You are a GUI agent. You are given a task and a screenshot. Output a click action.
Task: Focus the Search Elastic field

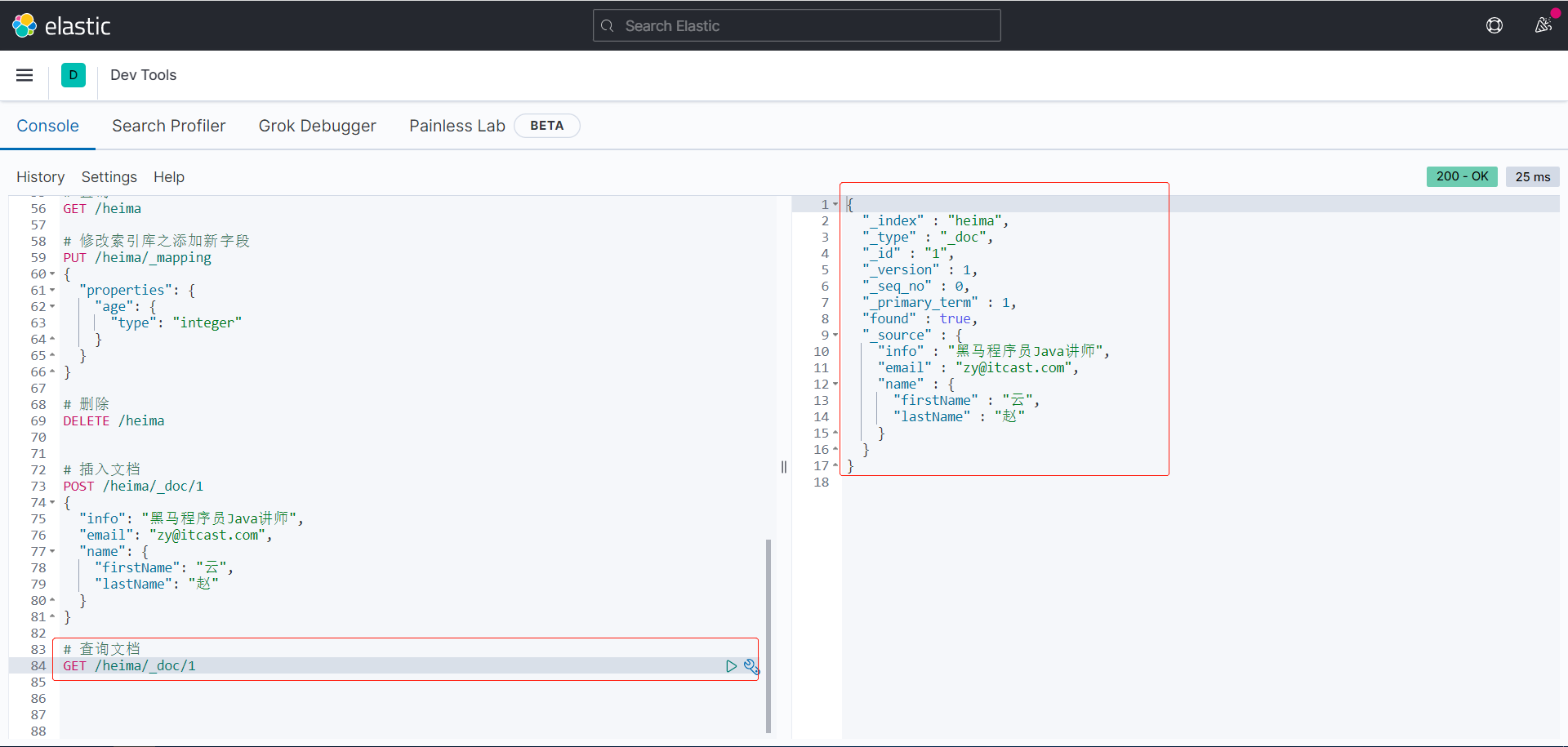coord(797,25)
